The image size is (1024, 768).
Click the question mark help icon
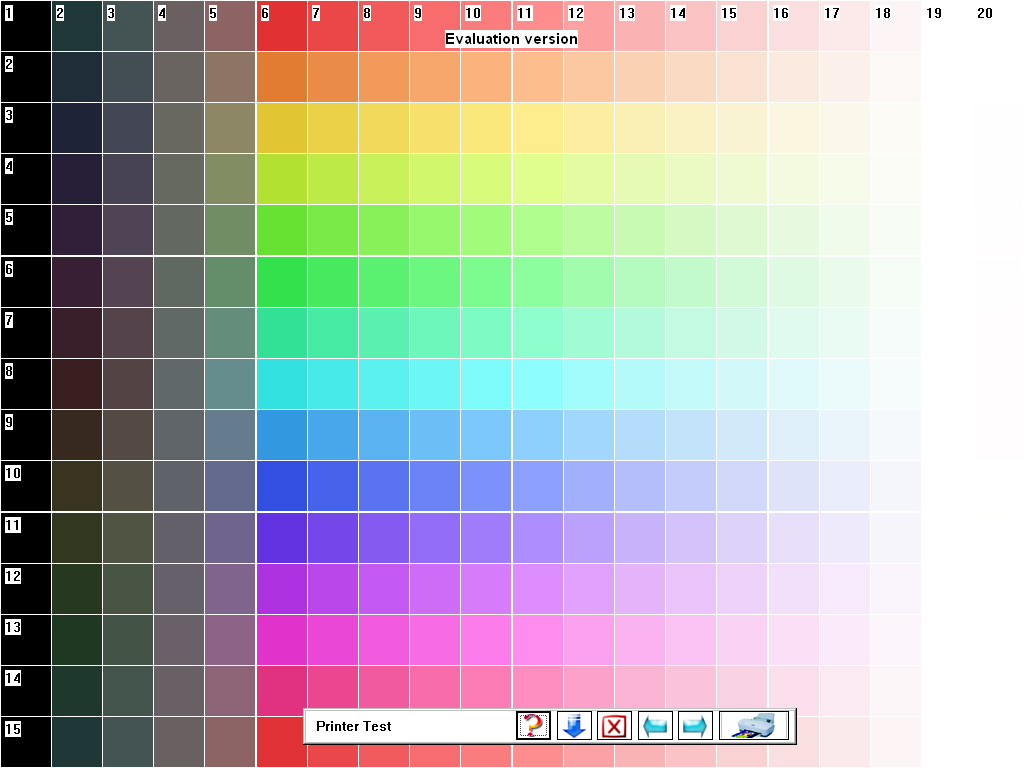(x=534, y=726)
